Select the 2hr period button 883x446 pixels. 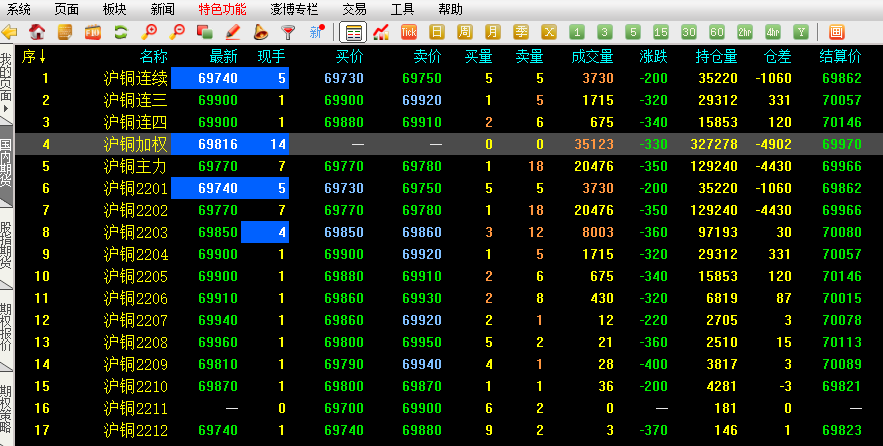(744, 32)
